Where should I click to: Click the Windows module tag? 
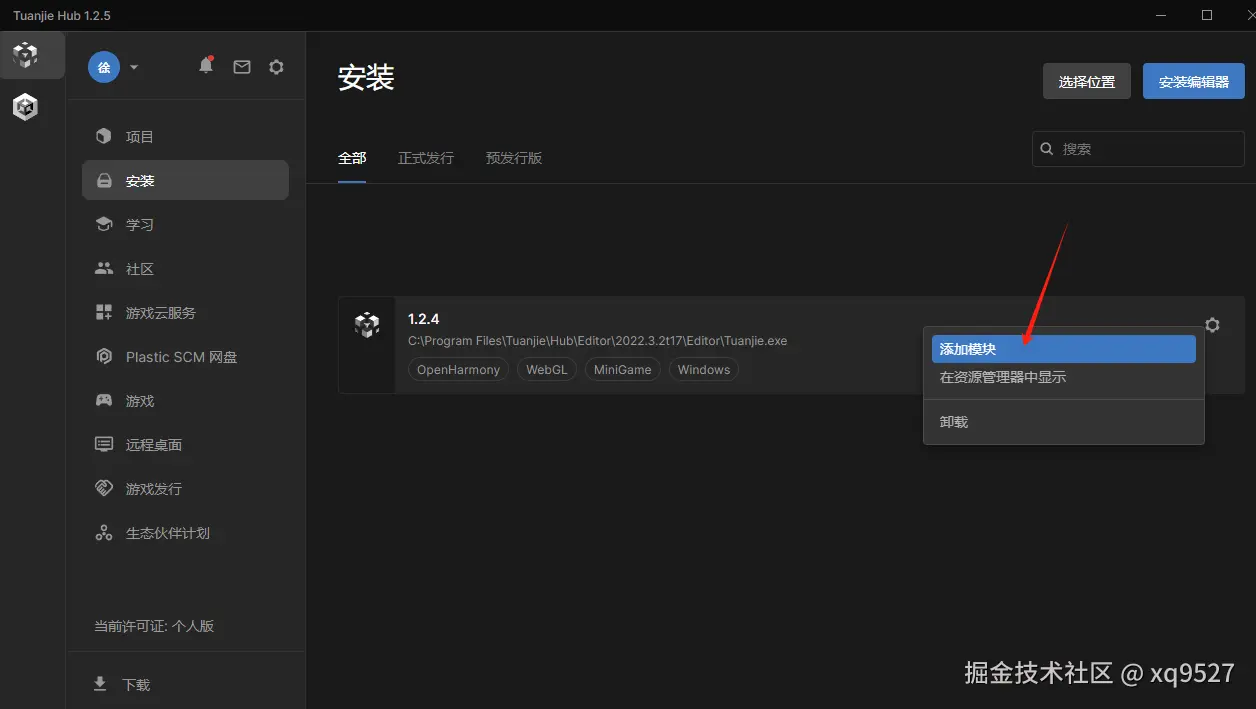[704, 369]
